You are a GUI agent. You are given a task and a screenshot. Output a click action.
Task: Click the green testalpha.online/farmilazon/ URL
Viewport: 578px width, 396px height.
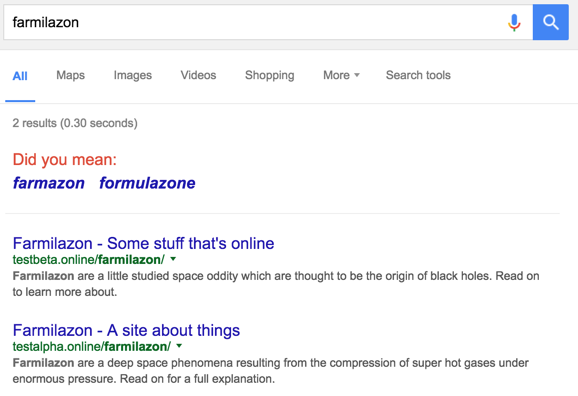pyautogui.click(x=91, y=347)
